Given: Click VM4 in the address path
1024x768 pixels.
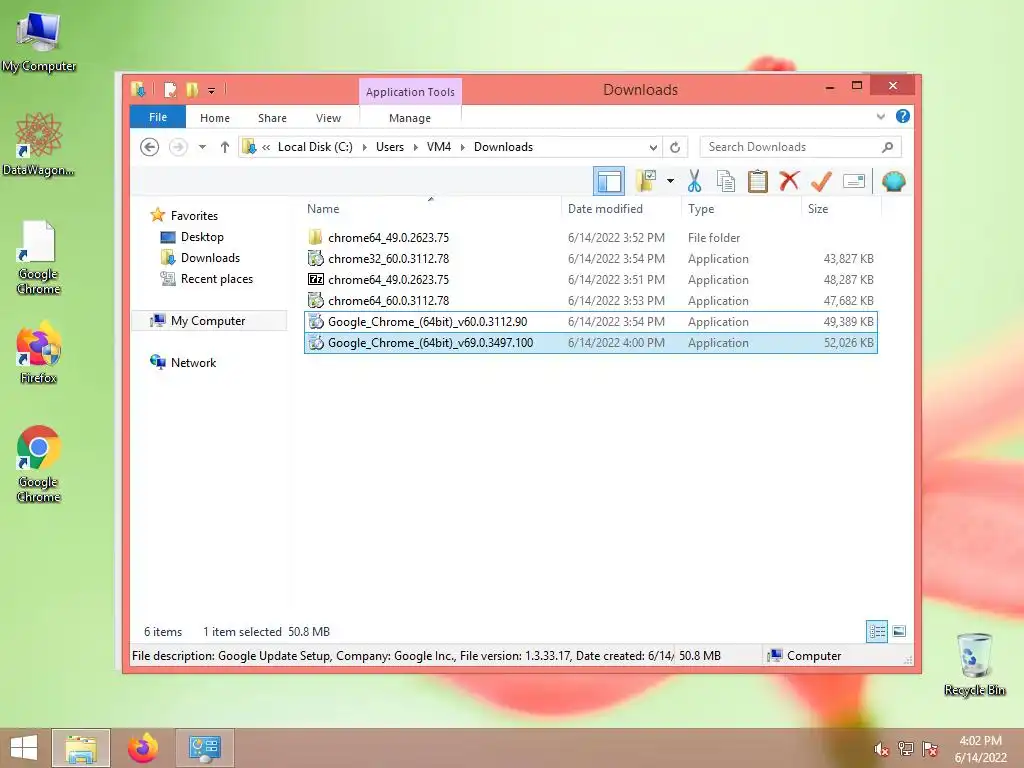Looking at the screenshot, I should [x=439, y=147].
